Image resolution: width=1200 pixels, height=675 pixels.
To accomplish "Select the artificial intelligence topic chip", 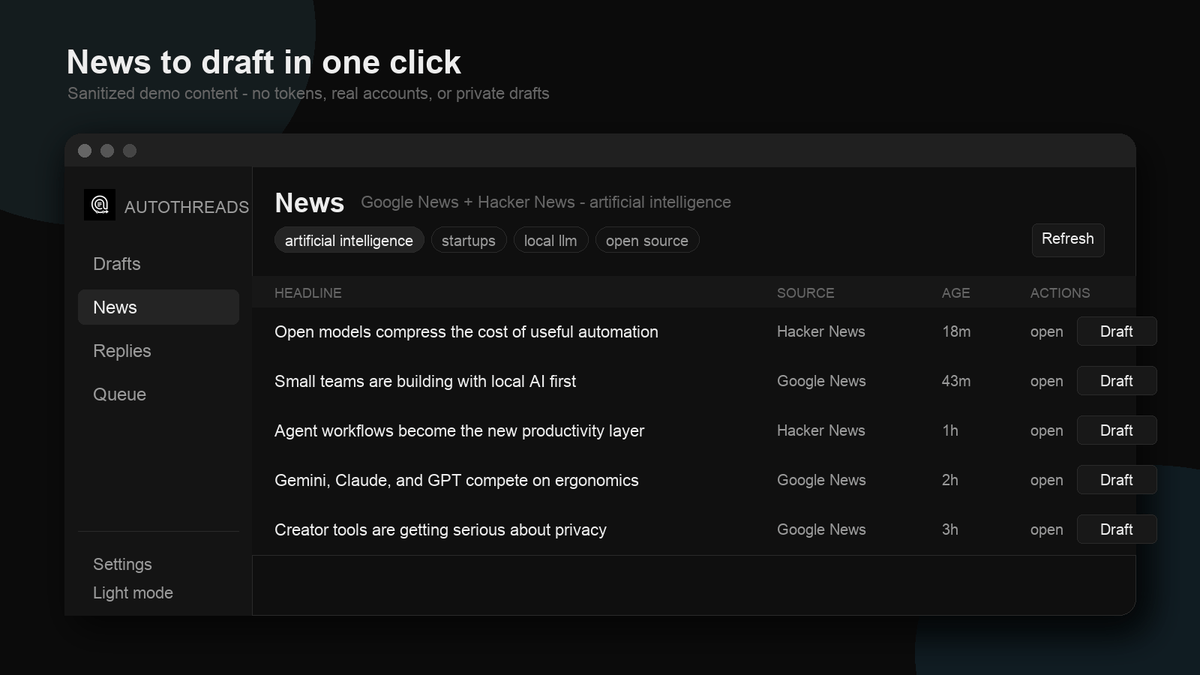I will pyautogui.click(x=349, y=240).
